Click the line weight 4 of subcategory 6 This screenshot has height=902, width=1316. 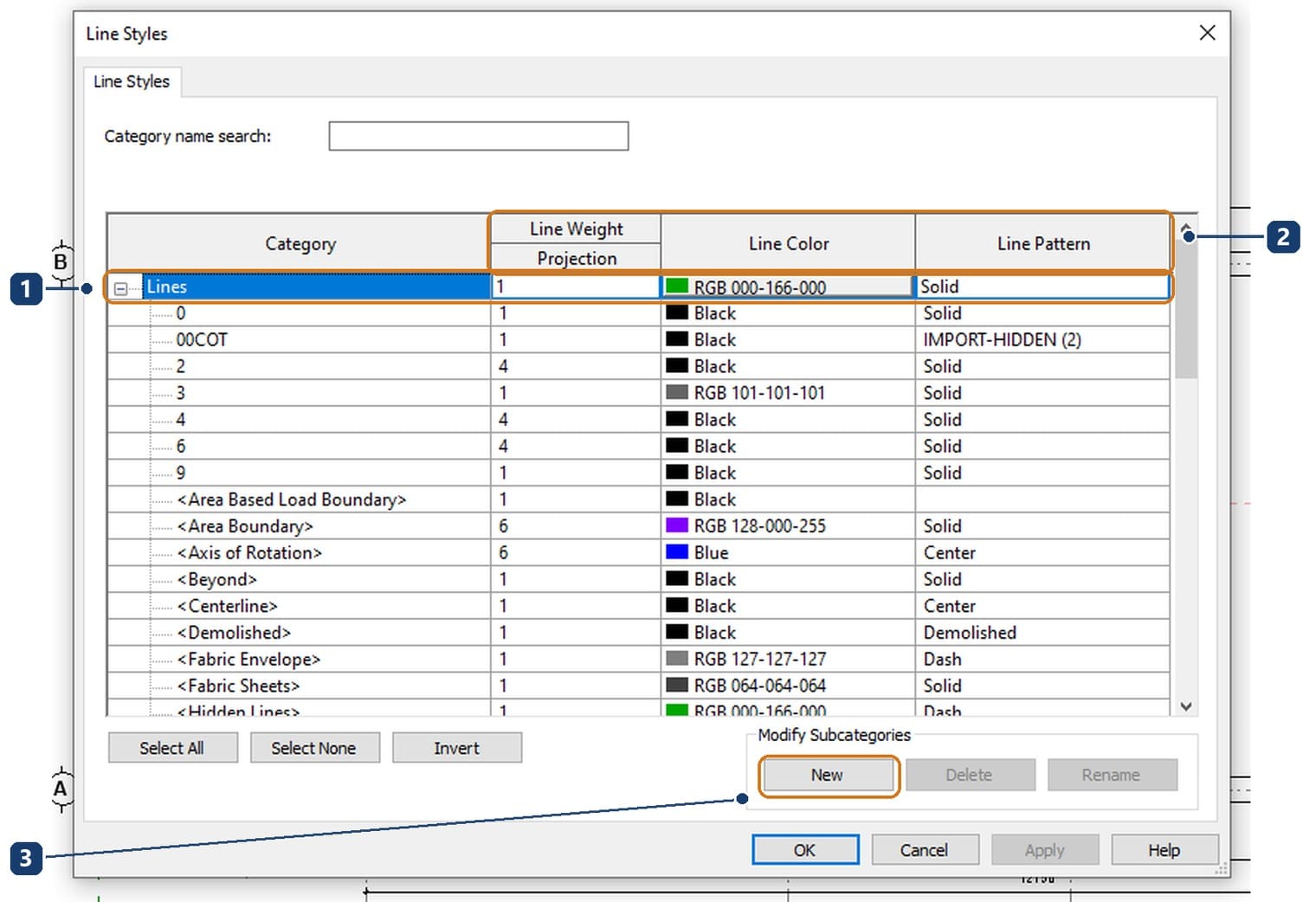pos(576,446)
